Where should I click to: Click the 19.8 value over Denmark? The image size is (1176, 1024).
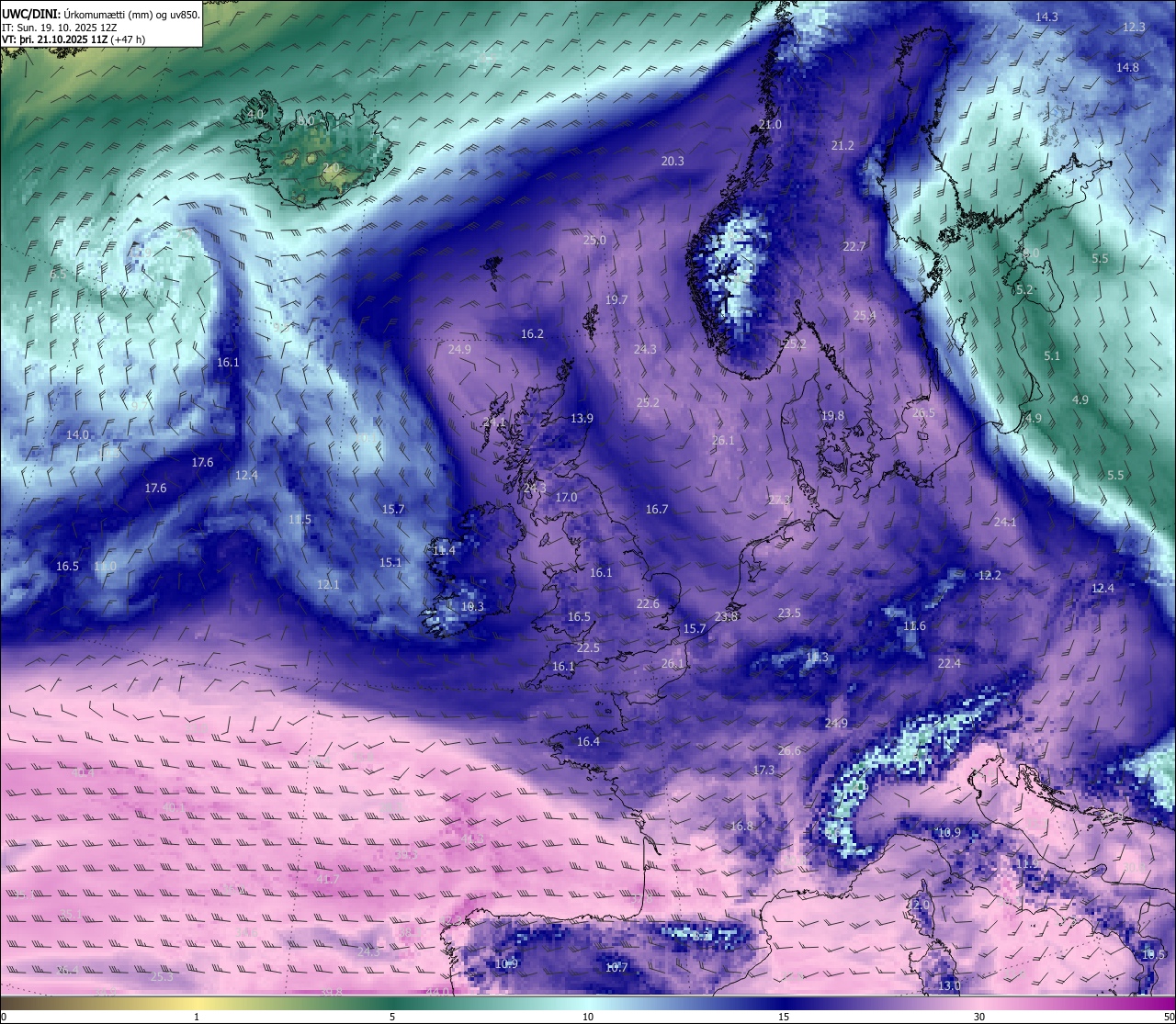coord(832,416)
